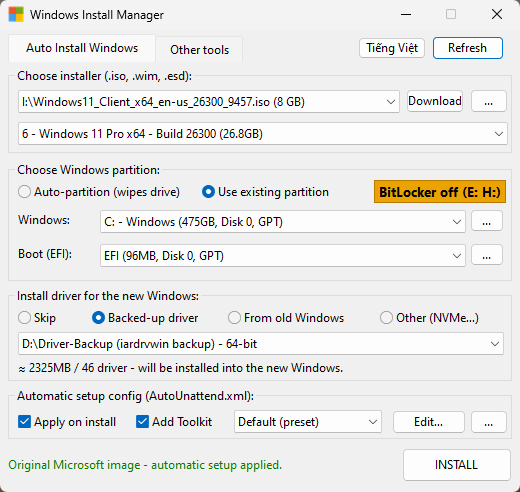Click the Windows: field label
The image size is (520, 492).
pos(44,220)
